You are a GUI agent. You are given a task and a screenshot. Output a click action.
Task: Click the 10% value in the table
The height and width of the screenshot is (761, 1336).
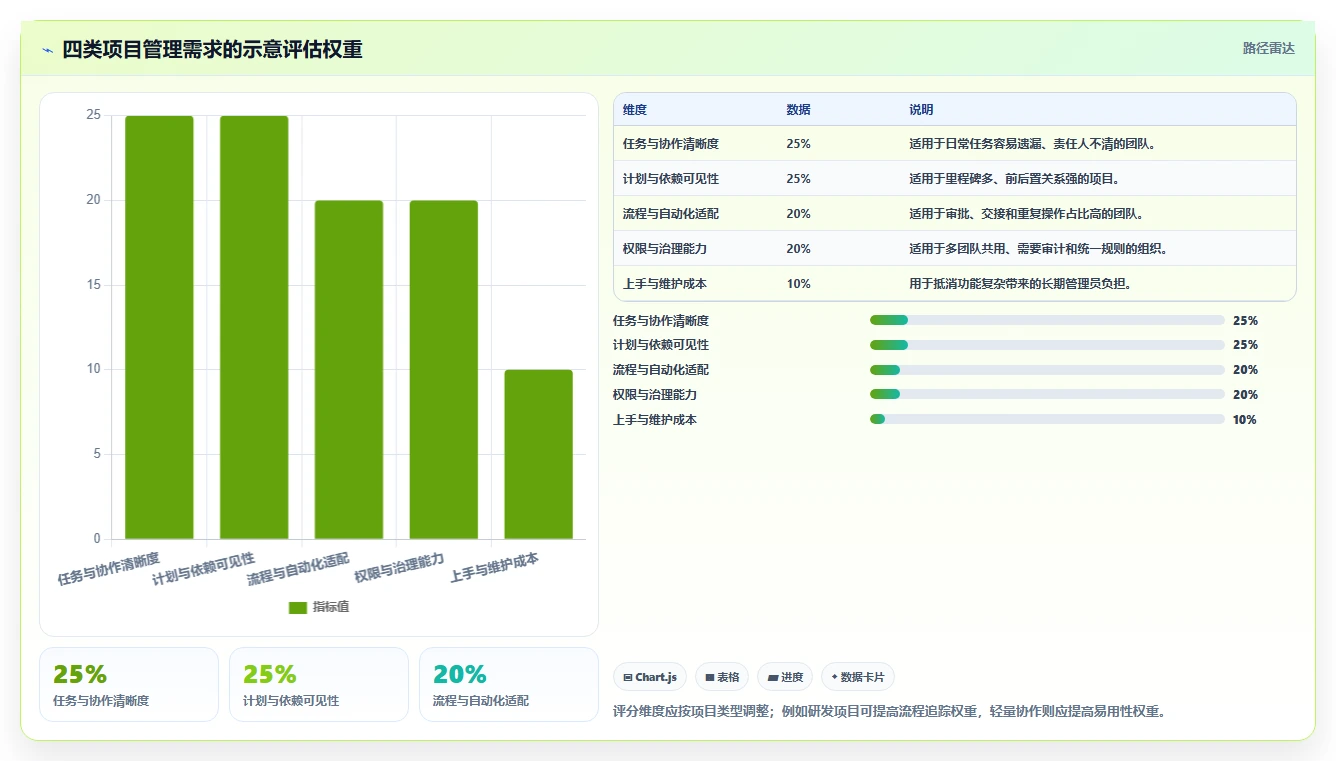(799, 284)
